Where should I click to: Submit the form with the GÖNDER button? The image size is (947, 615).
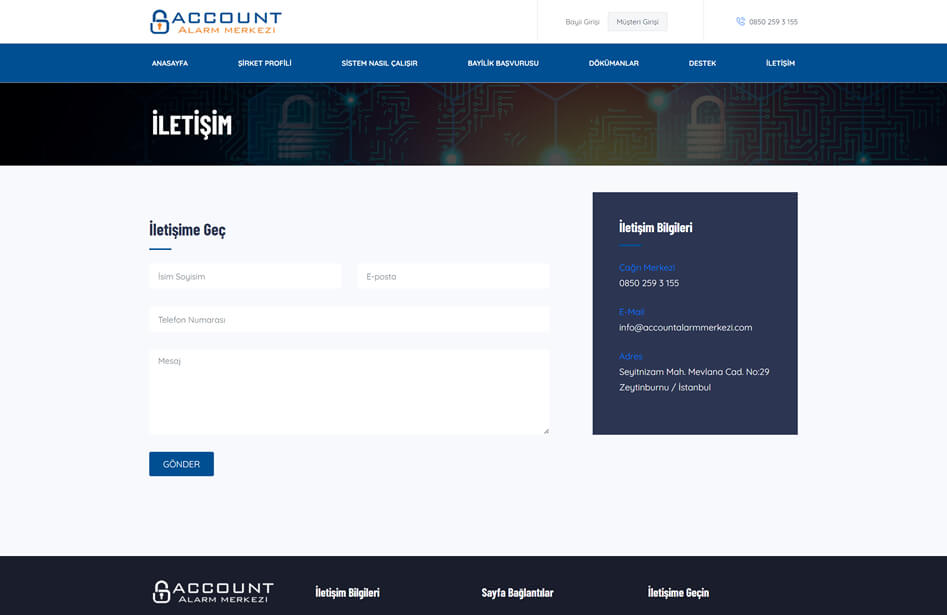pyautogui.click(x=181, y=464)
